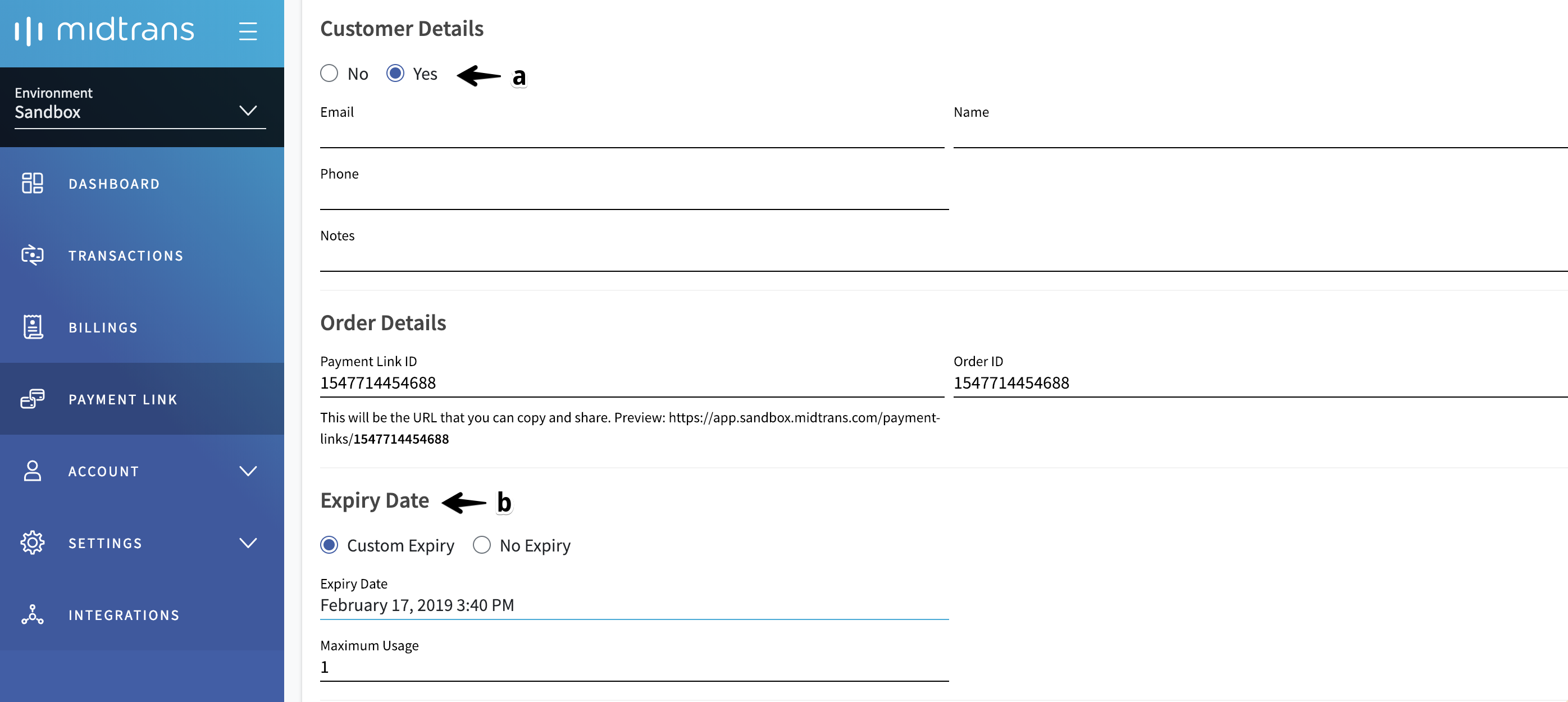Click the Billings receipt icon
Viewport: 1568px width, 702px height.
[32, 327]
